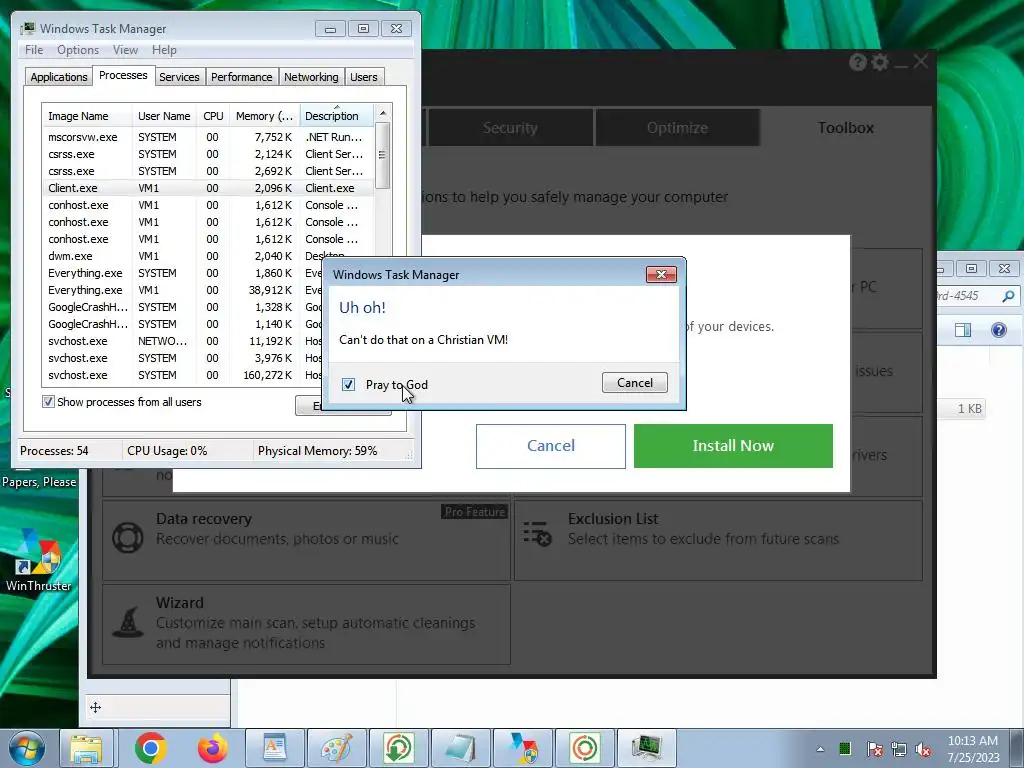Launch Firefox from the taskbar
1024x768 pixels.
[x=213, y=748]
